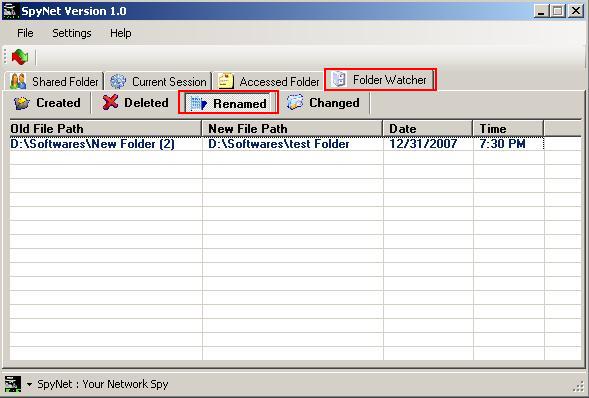Sort by the Time column header
589x398 pixels.
[508, 129]
